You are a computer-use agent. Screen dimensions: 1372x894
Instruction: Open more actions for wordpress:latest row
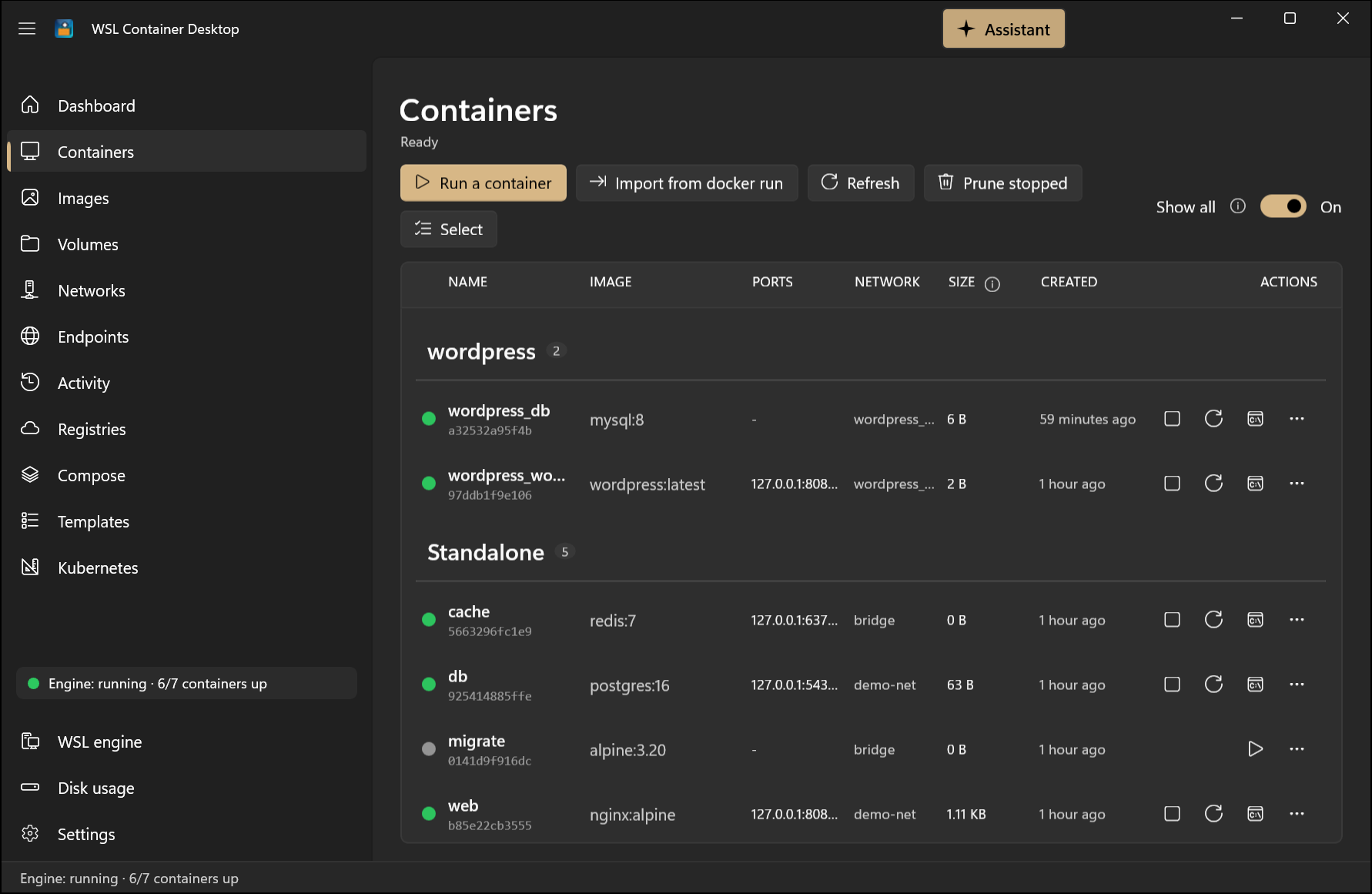pos(1297,484)
